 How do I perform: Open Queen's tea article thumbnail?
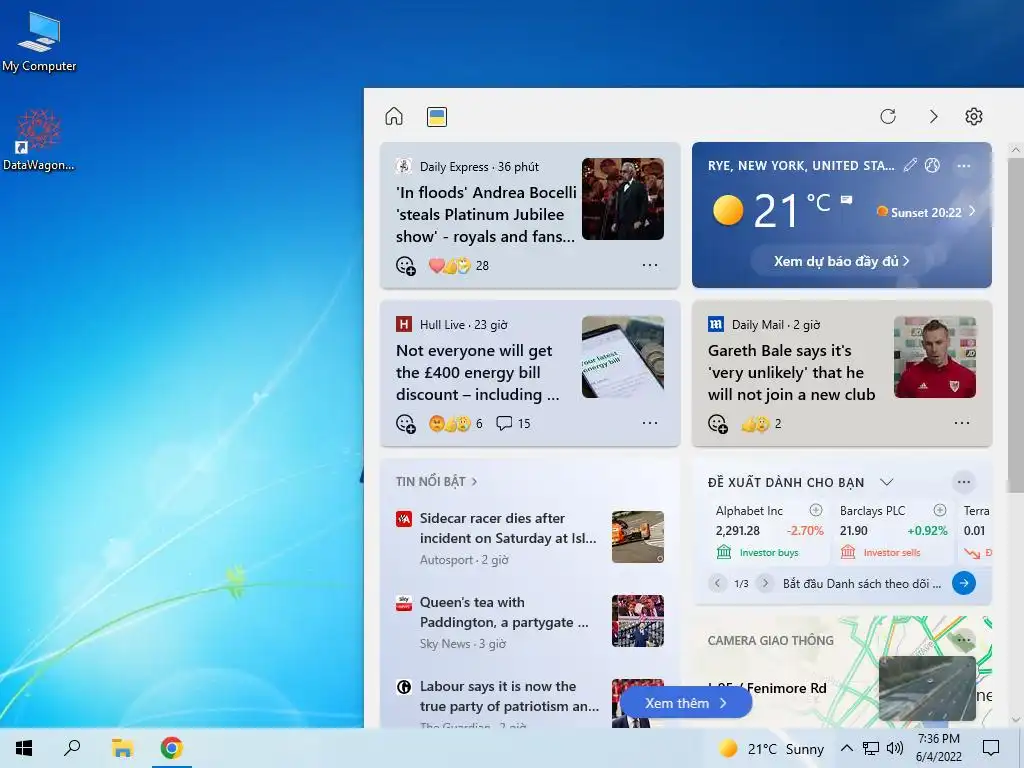point(638,621)
